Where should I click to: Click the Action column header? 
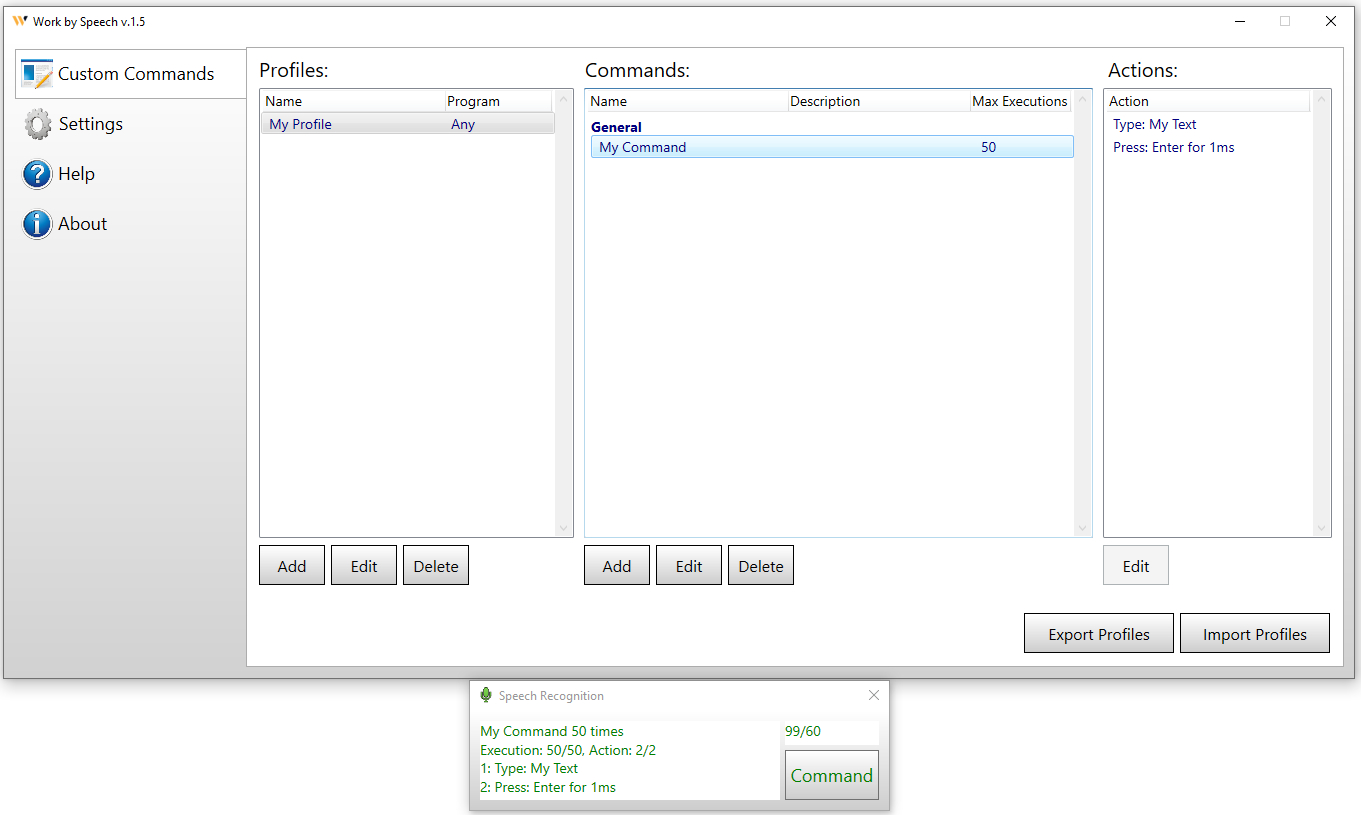[x=1207, y=101]
